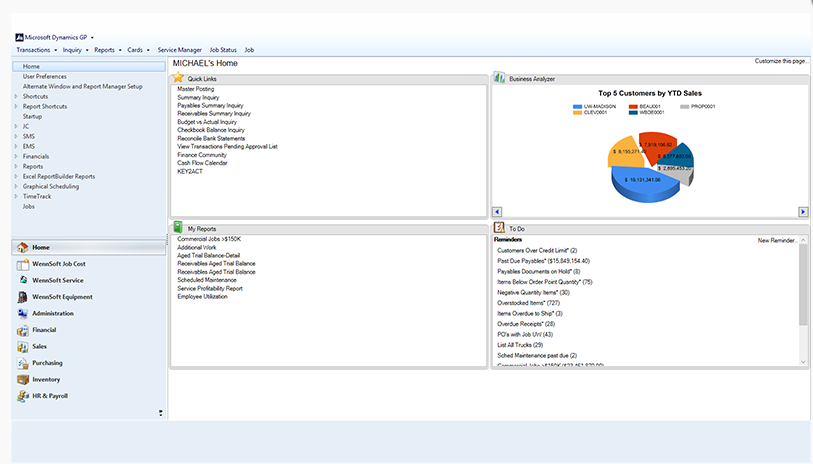Viewport: 813px width, 464px height.
Task: Open Service Profitability Report
Action: tap(210, 288)
